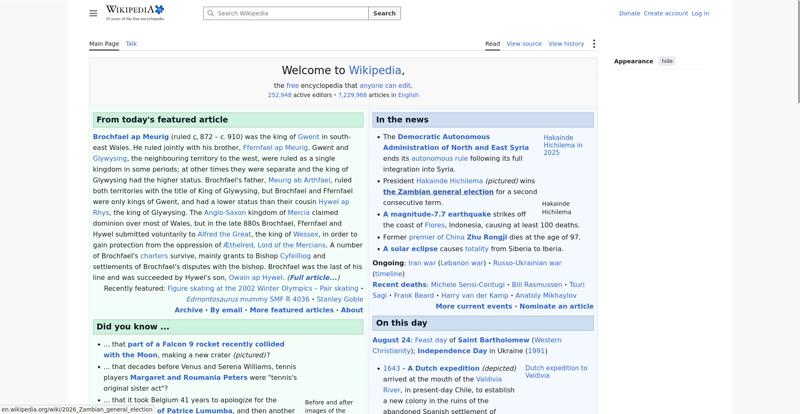Click the Iran war link

pos(422,263)
